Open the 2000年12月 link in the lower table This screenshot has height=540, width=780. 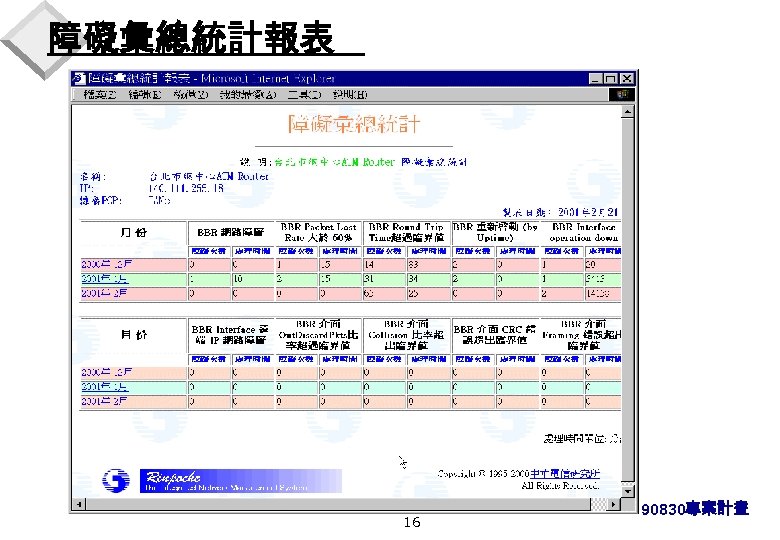tap(106, 372)
